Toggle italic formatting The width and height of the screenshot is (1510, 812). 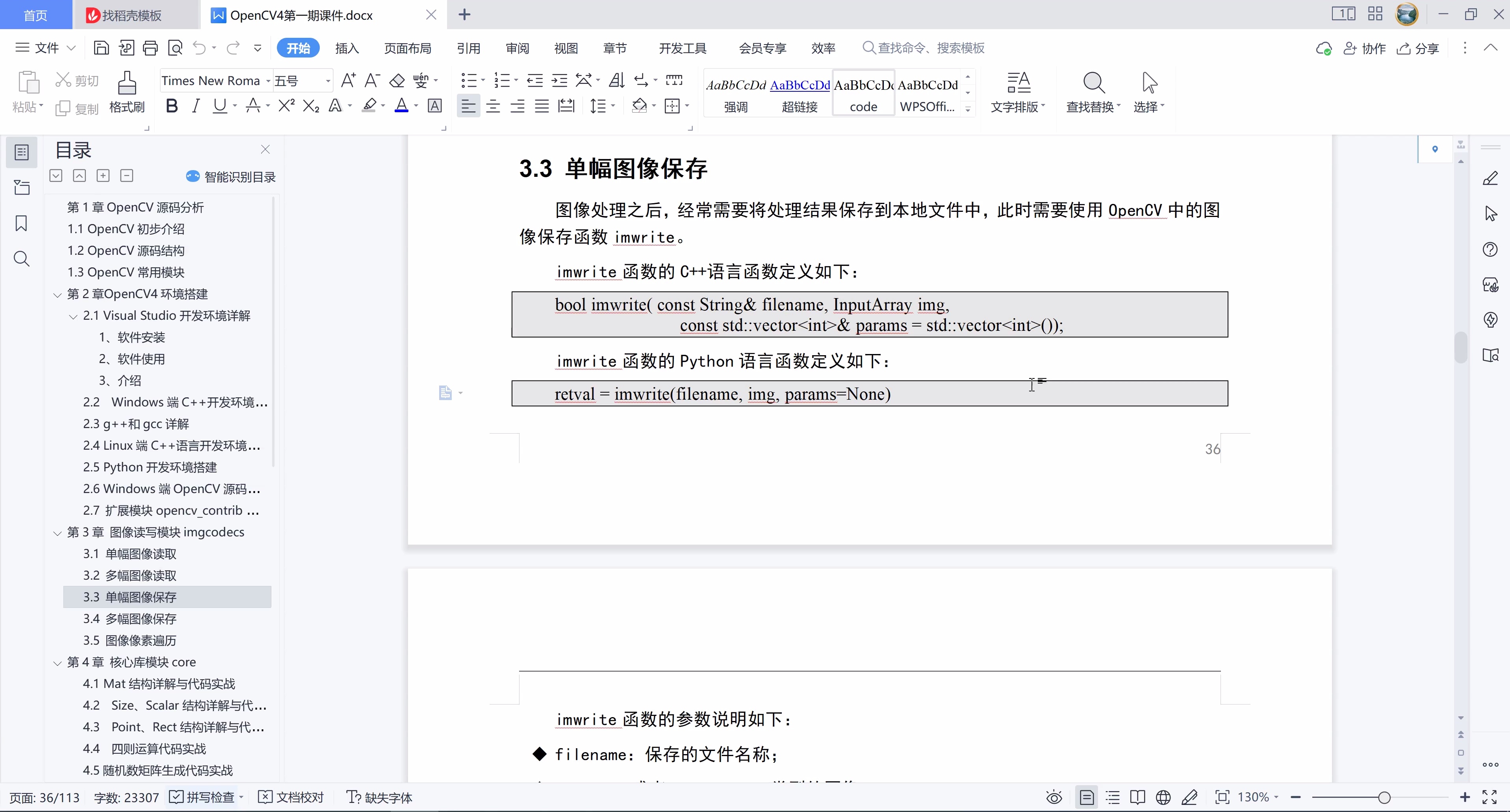tap(196, 106)
